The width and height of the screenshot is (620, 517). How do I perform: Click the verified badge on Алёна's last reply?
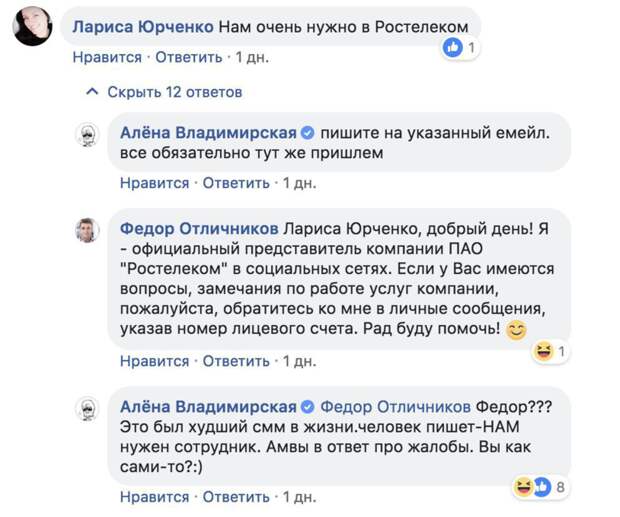click(x=307, y=407)
